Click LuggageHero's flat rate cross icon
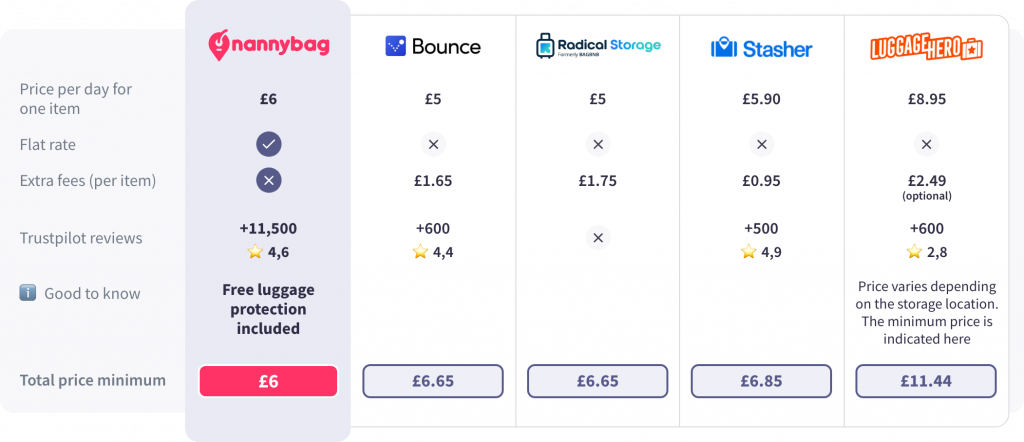 (926, 144)
